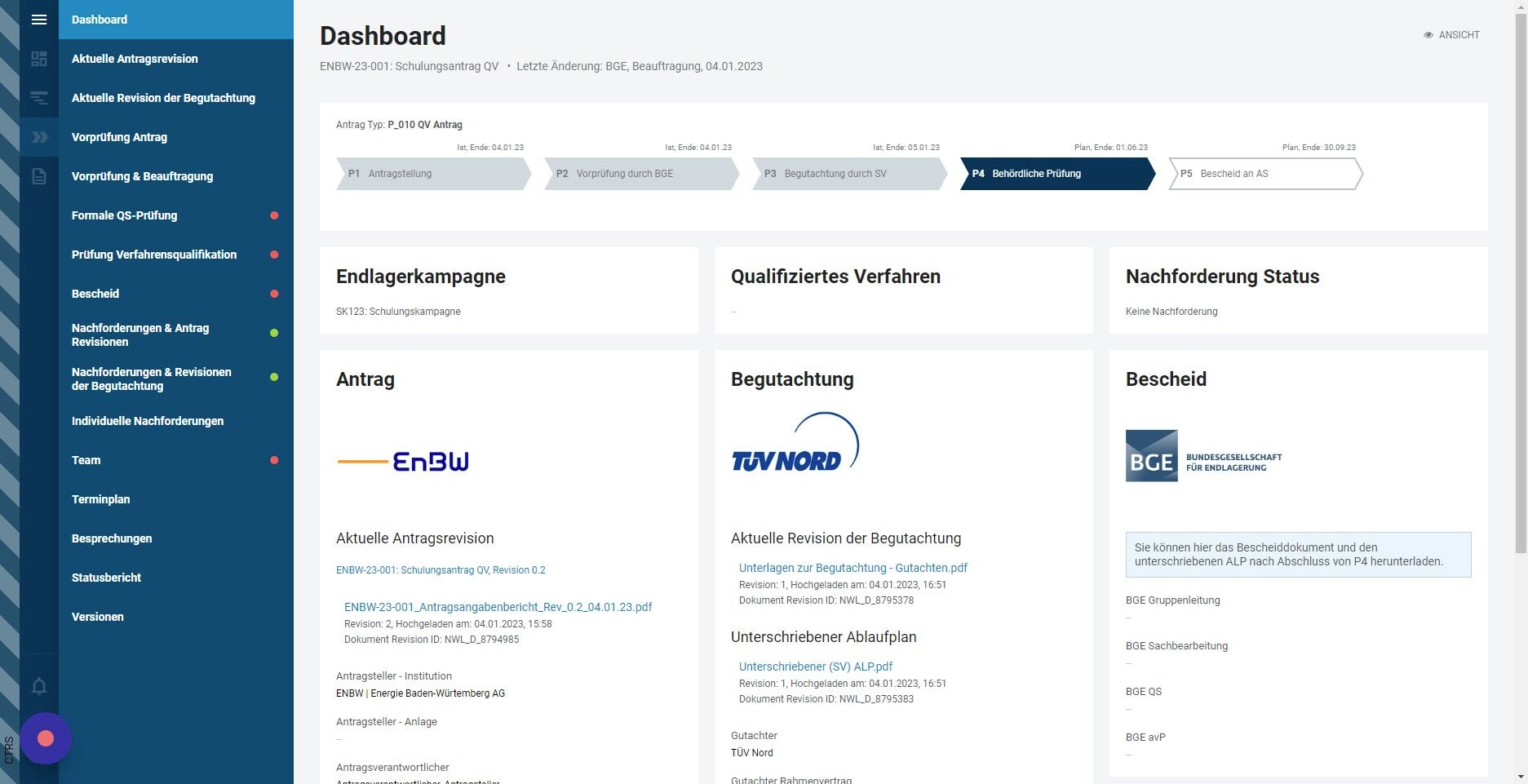This screenshot has height=784, width=1528.
Task: Select Bescheid in the sidebar menu
Action: click(x=176, y=294)
